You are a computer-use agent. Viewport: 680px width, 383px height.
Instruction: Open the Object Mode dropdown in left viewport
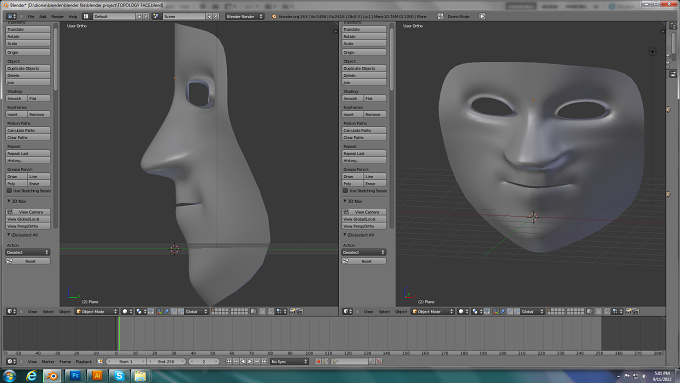[x=97, y=311]
